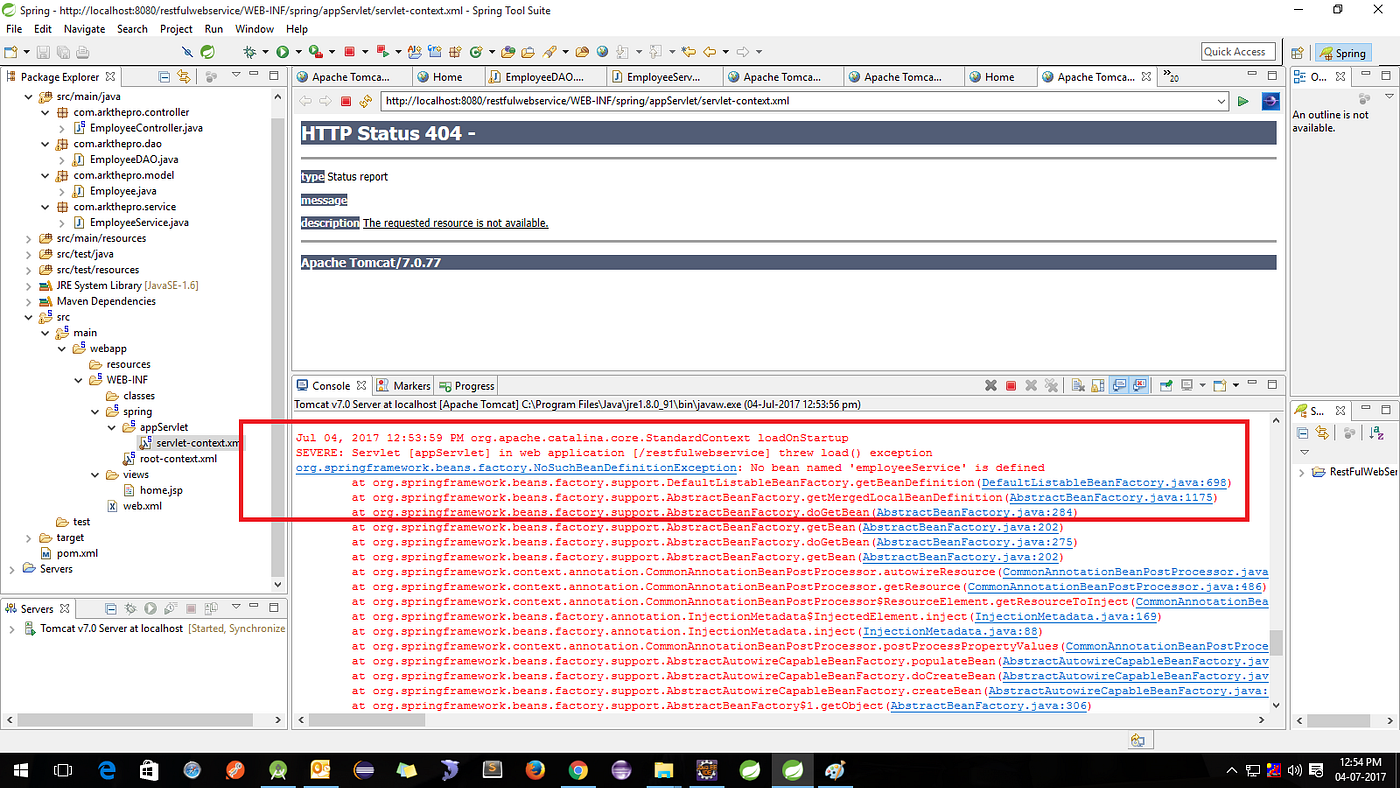Open the URL address dropdown arrow
The width and height of the screenshot is (1400, 788).
[1221, 101]
